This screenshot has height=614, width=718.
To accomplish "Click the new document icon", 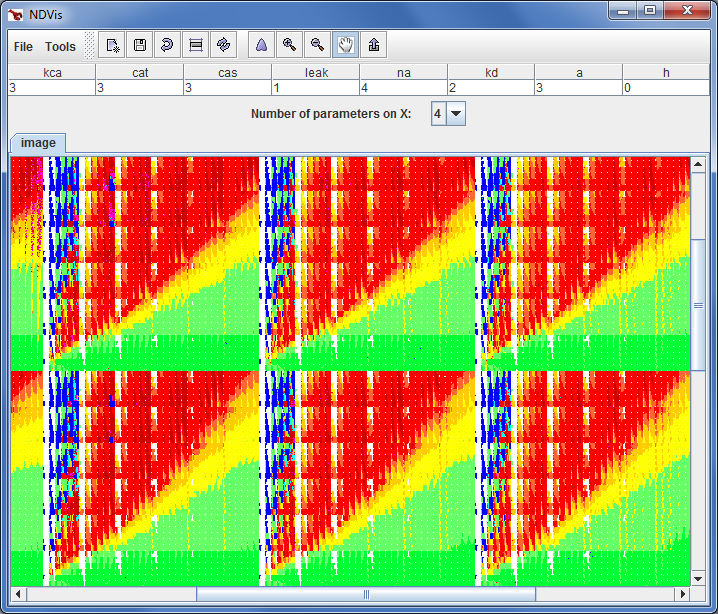I will (x=112, y=45).
